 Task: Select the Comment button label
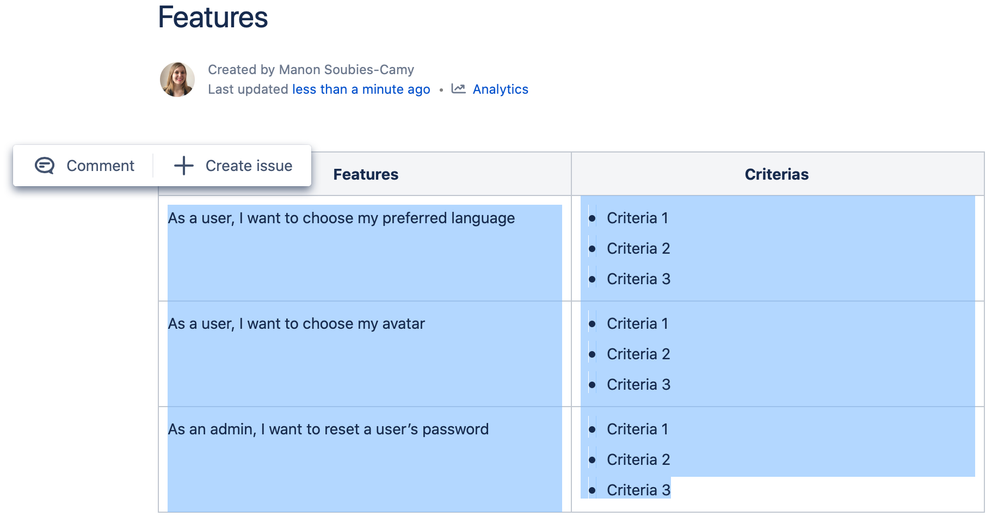100,166
